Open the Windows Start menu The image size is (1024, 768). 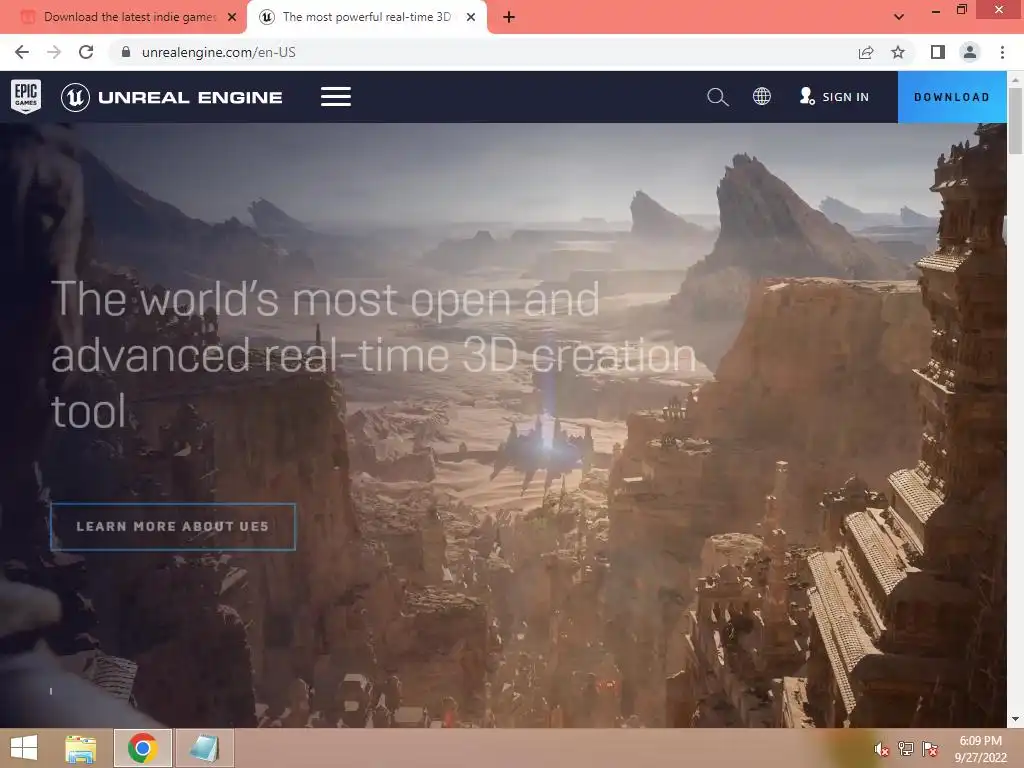click(24, 748)
